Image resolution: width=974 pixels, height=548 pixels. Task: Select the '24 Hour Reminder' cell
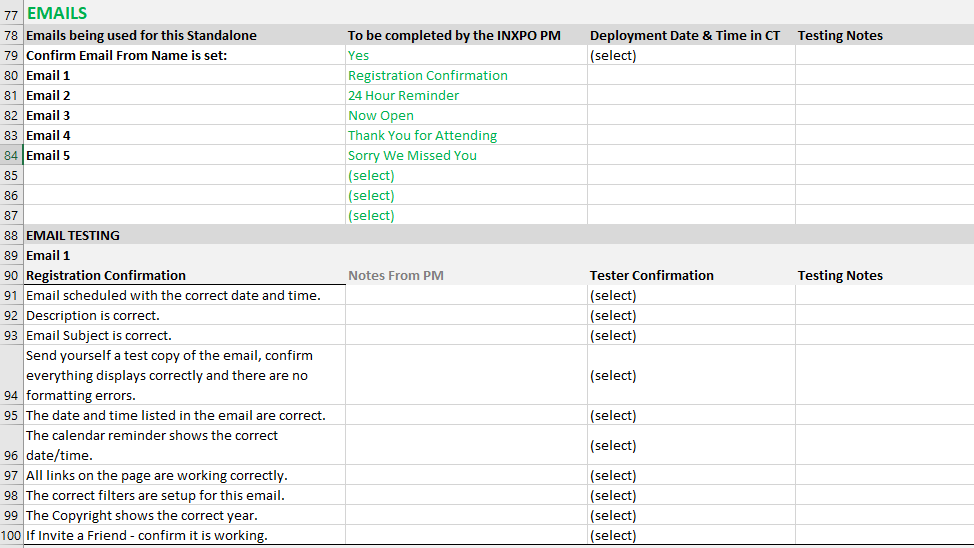pos(403,95)
